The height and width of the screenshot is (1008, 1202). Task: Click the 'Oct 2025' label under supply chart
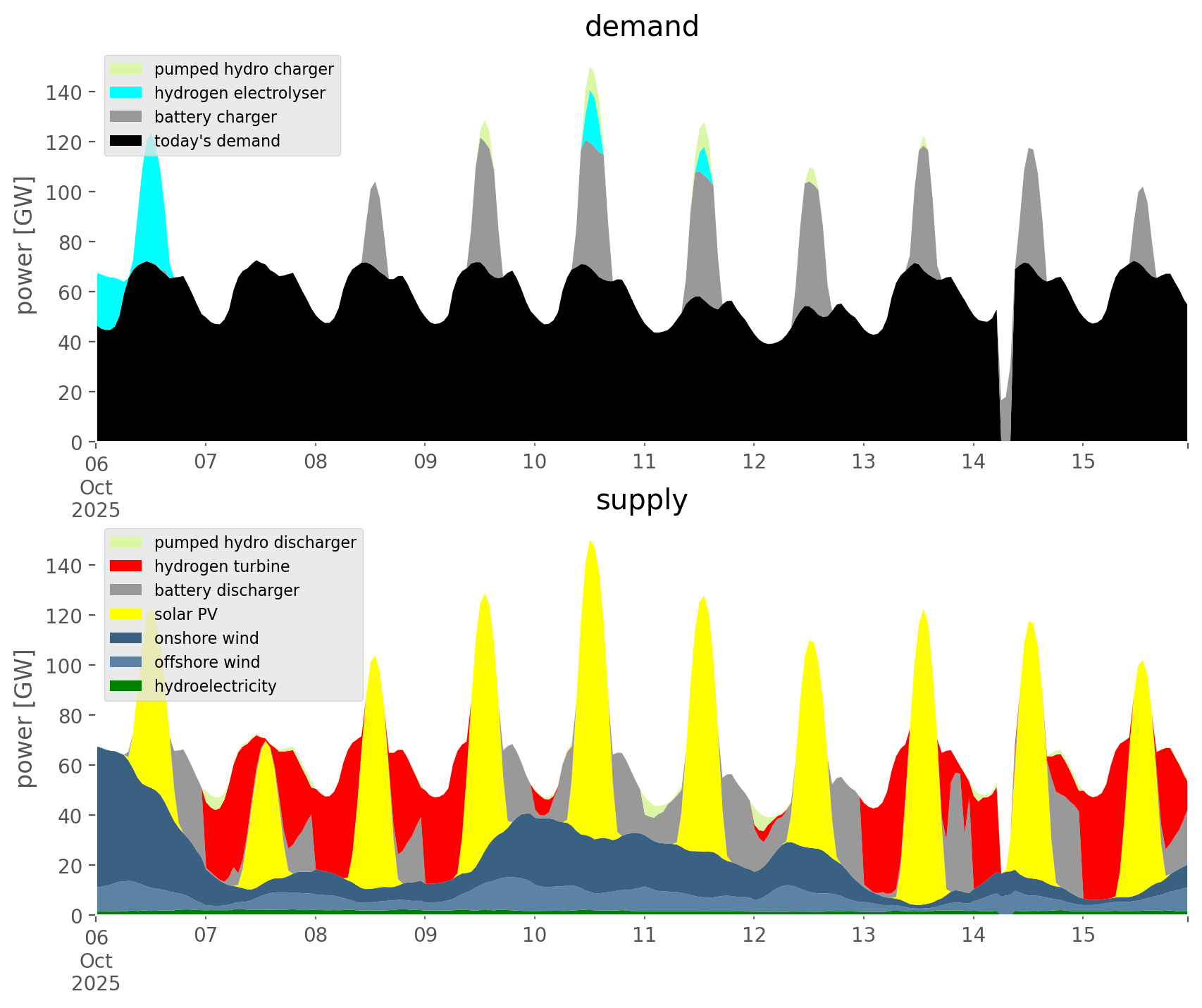(x=96, y=972)
